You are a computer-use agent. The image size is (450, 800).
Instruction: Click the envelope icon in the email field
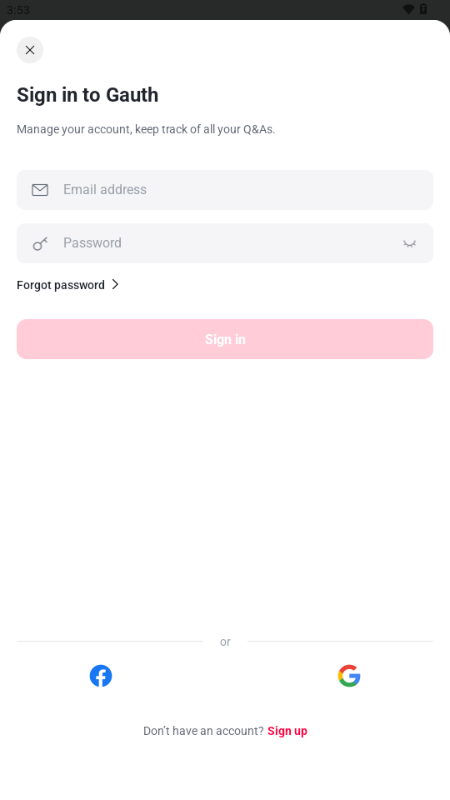(40, 190)
